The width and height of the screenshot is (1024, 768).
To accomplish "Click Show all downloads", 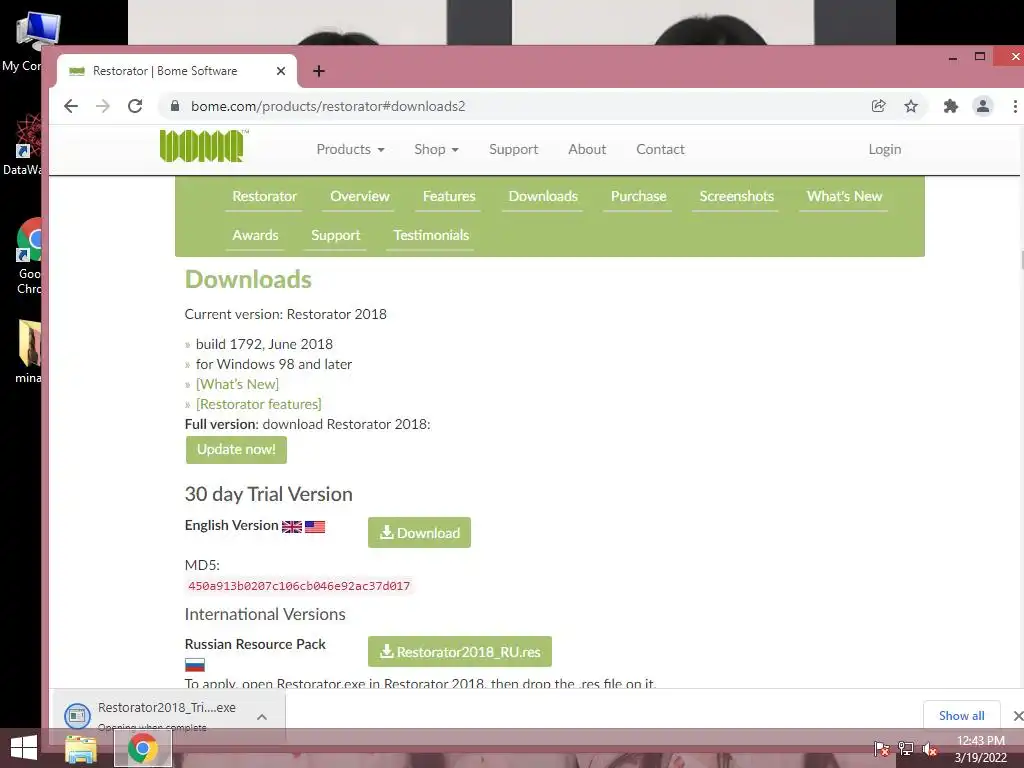I will [961, 716].
